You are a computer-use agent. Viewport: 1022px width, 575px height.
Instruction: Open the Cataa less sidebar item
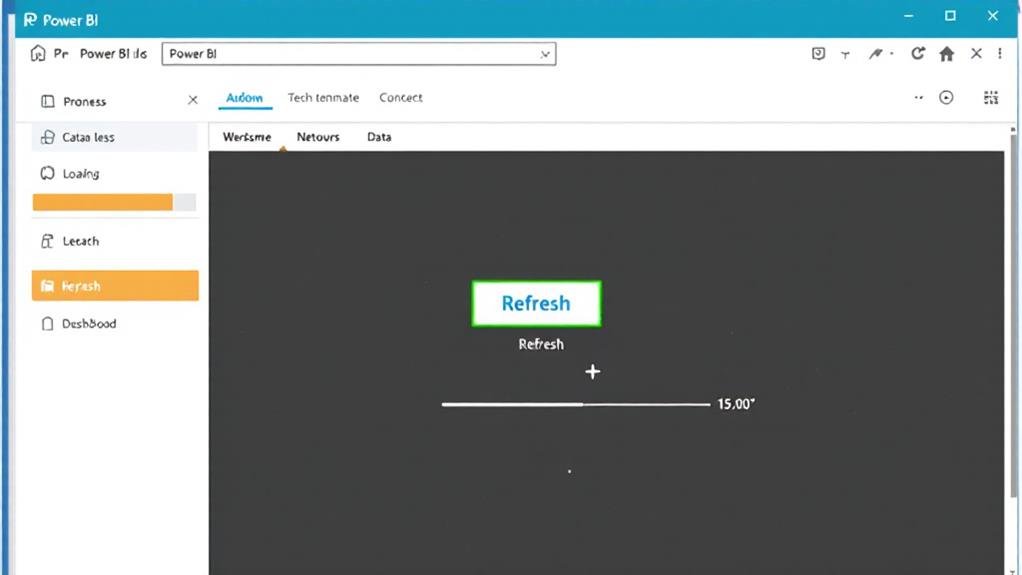click(115, 138)
